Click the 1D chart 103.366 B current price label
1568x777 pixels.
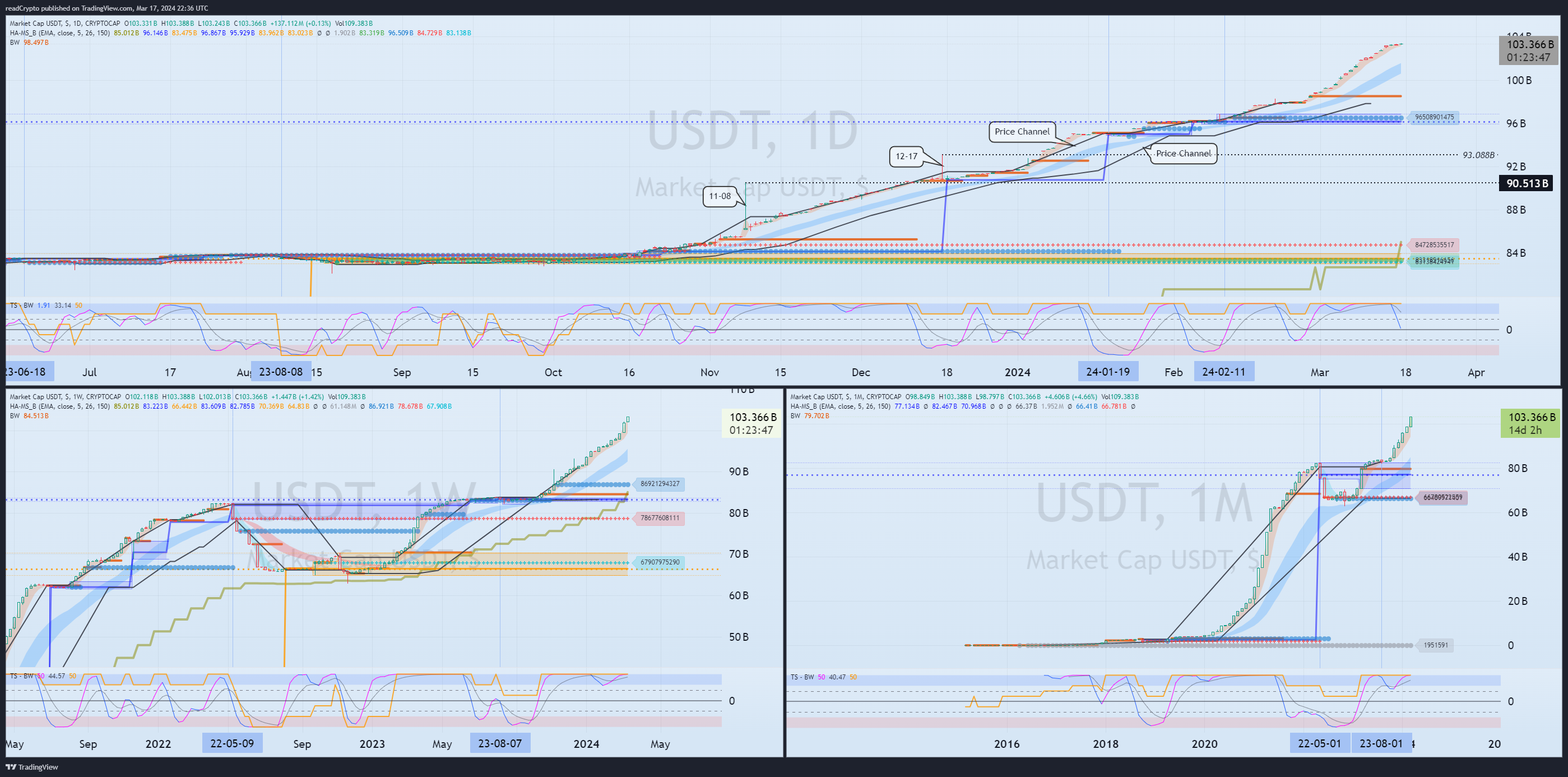(1529, 50)
